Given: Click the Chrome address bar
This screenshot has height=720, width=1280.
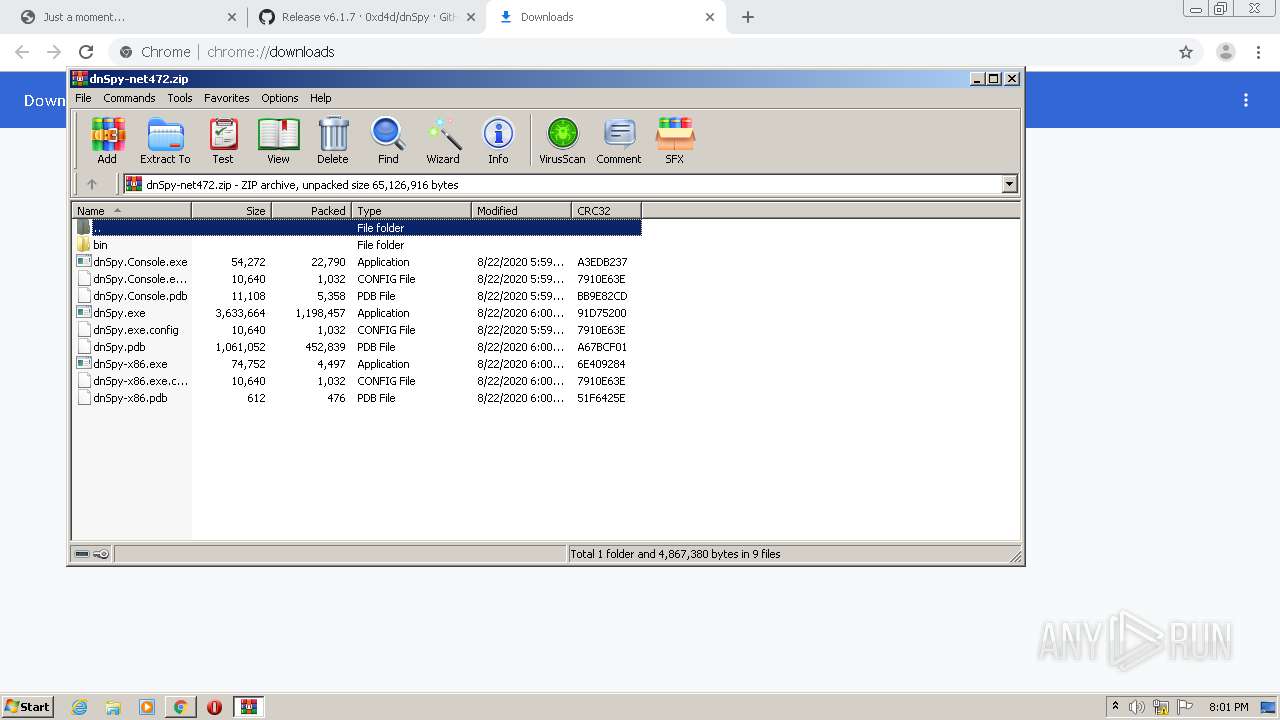Looking at the screenshot, I should tap(640, 52).
